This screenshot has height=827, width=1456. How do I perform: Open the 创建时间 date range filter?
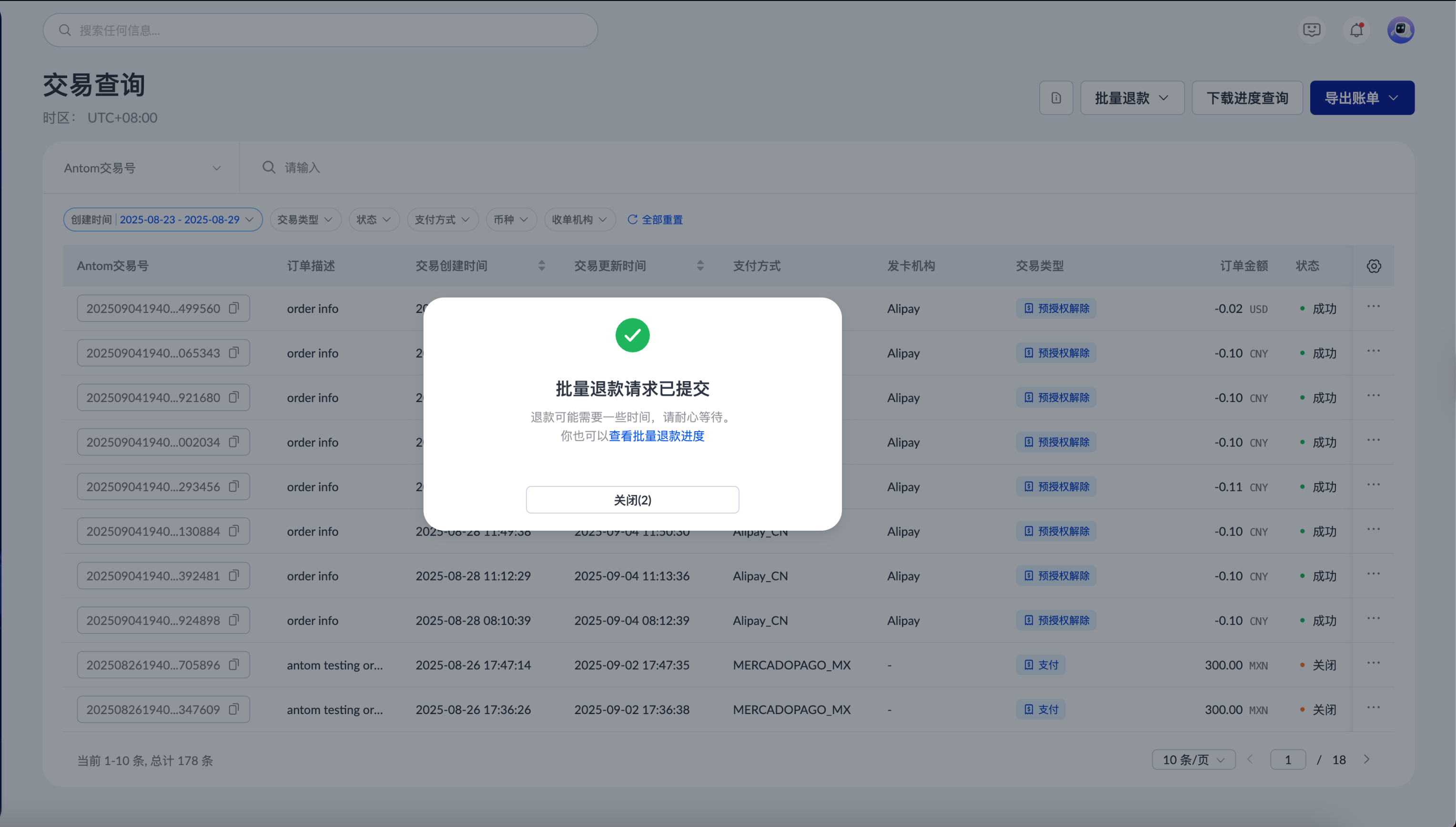[162, 220]
